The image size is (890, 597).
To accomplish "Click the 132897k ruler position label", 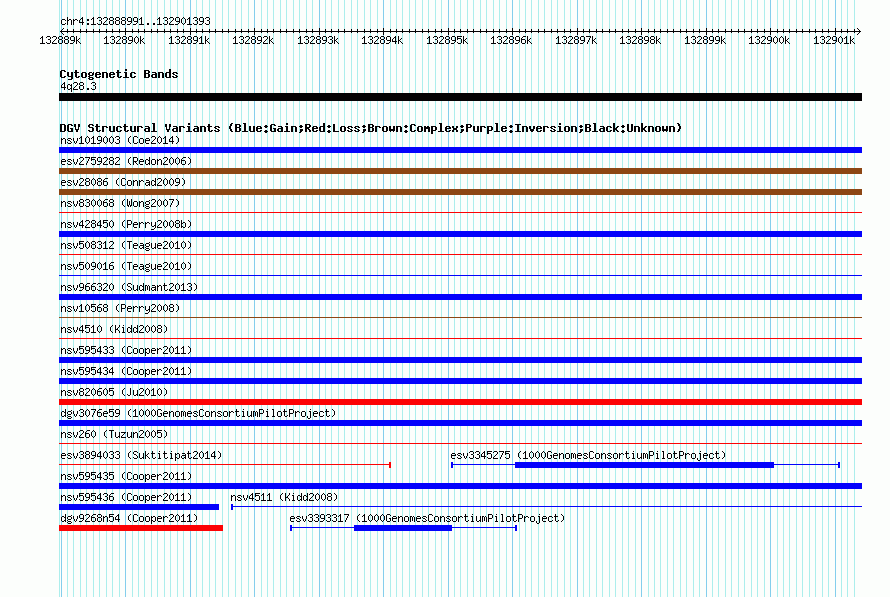I will [x=576, y=40].
